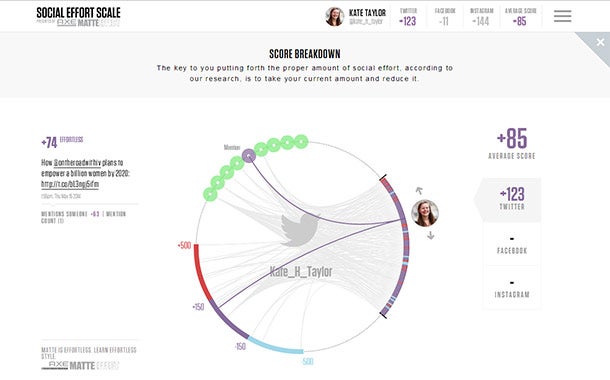Image resolution: width=610 pixels, height=380 pixels.
Task: Click the gray Twitter bird icon
Action: coord(300,230)
